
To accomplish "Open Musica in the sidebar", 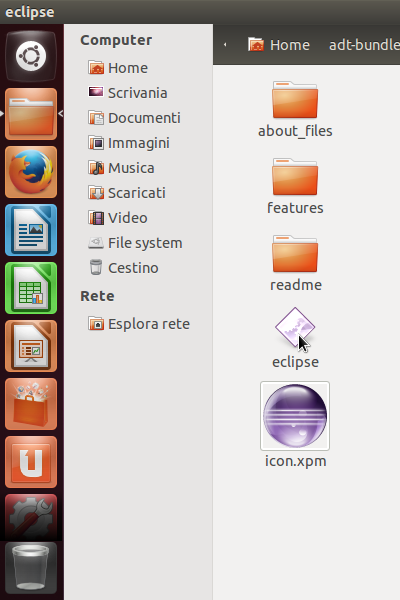I will coord(121,168).
